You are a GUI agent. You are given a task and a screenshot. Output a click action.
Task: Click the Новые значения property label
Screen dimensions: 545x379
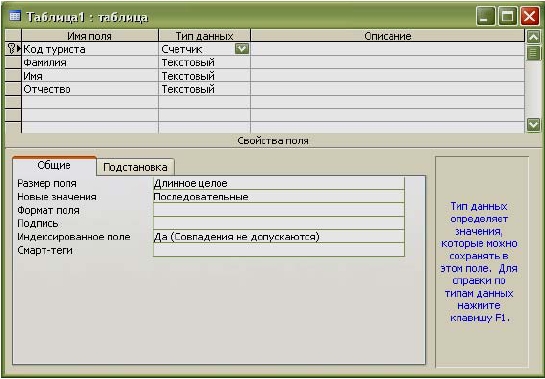pos(57,197)
